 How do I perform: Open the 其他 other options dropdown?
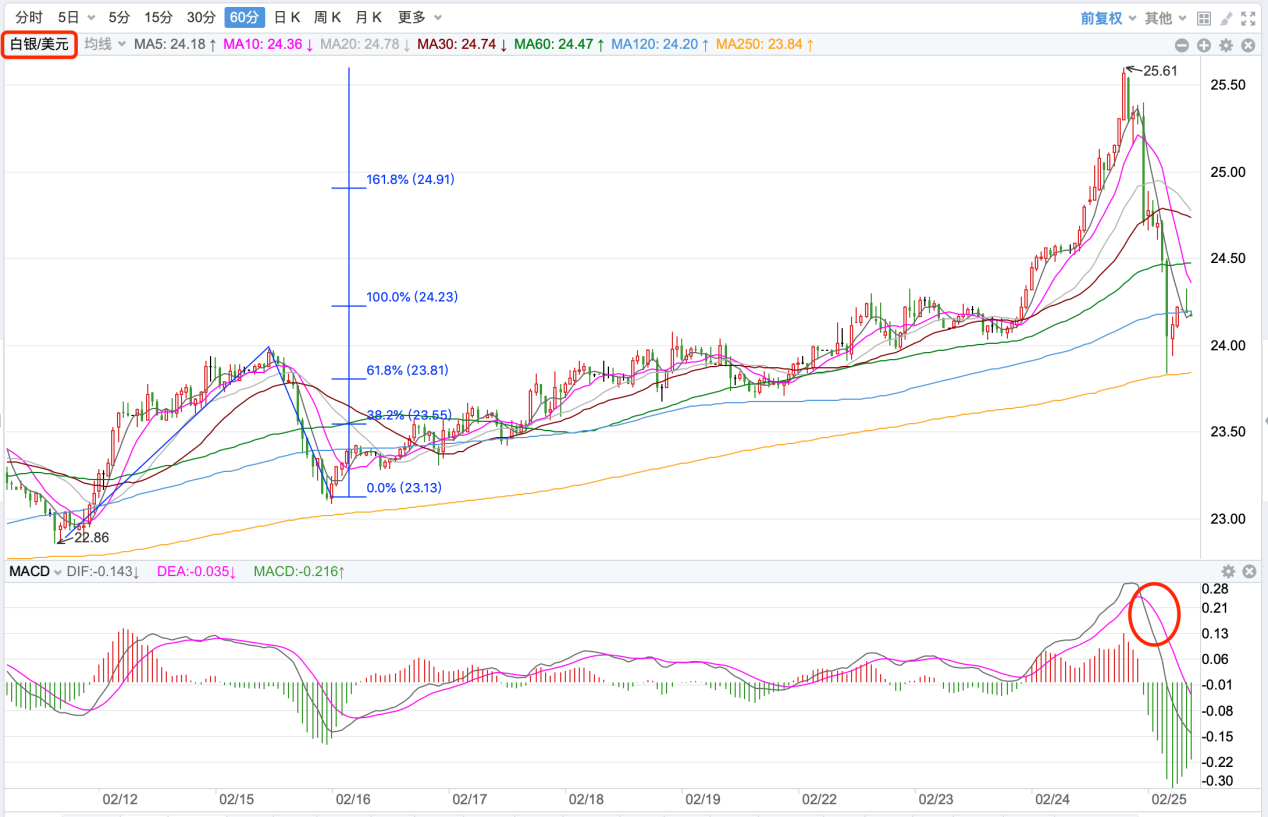tap(1166, 18)
